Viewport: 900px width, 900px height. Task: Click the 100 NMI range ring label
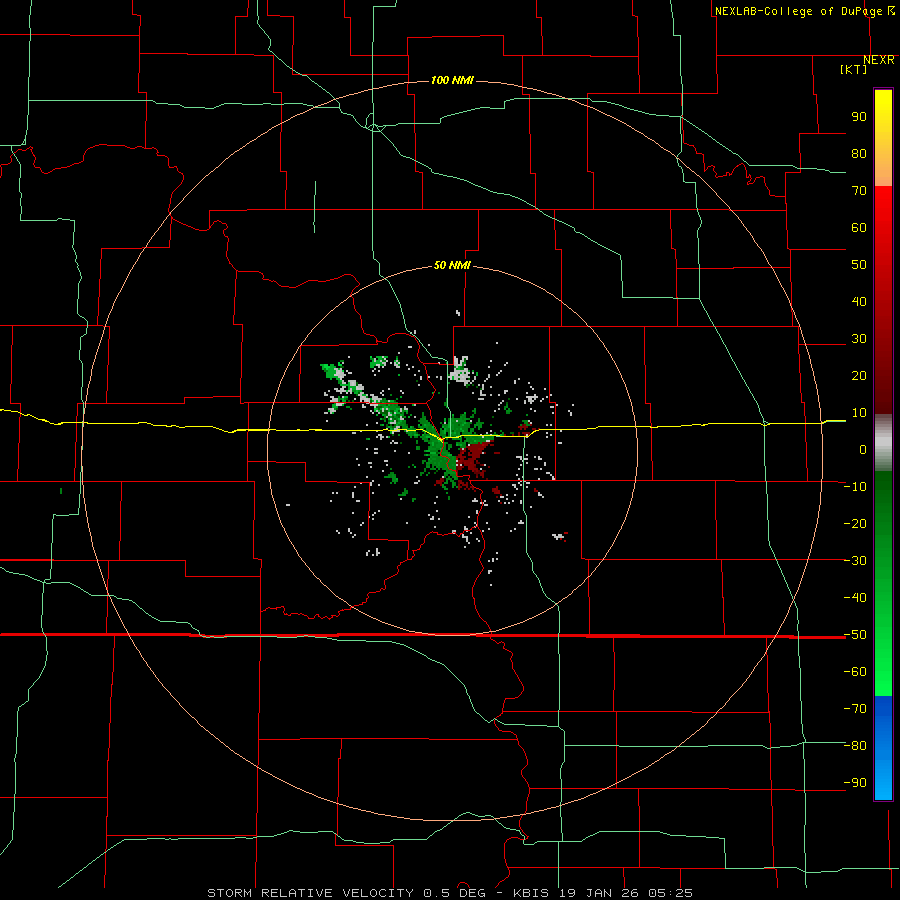[452, 80]
